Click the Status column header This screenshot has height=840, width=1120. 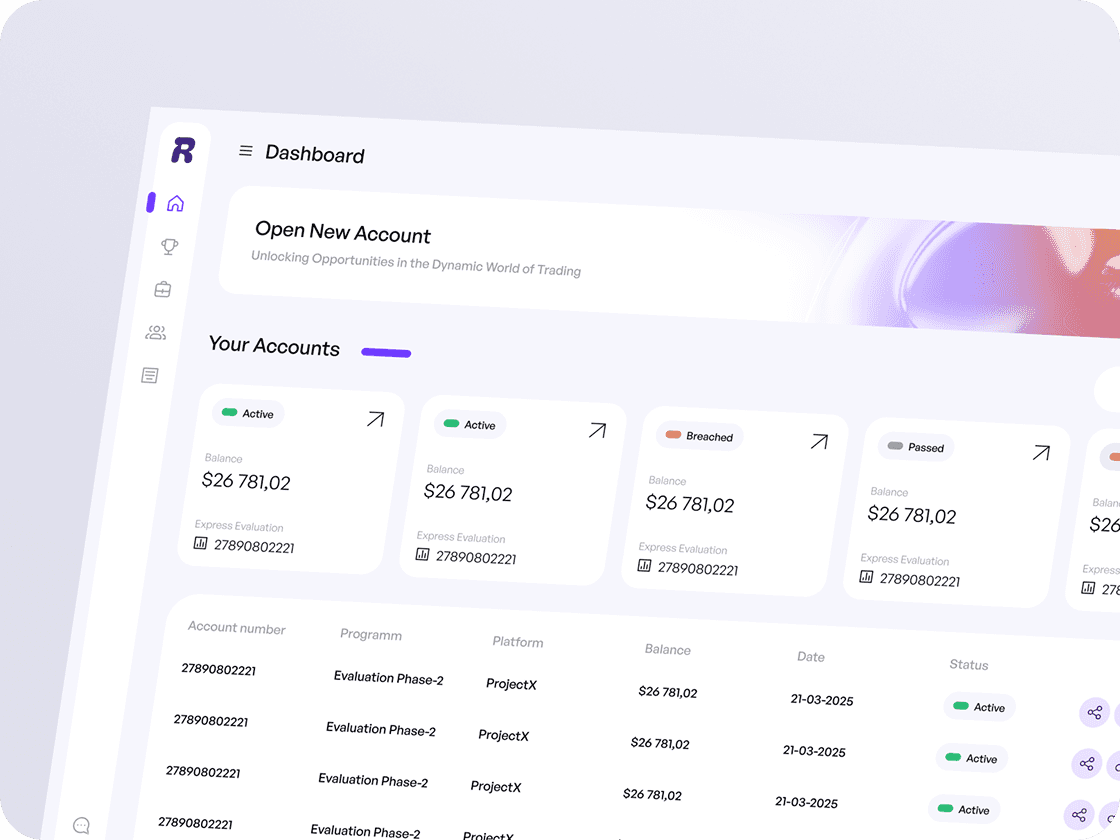[x=969, y=664]
